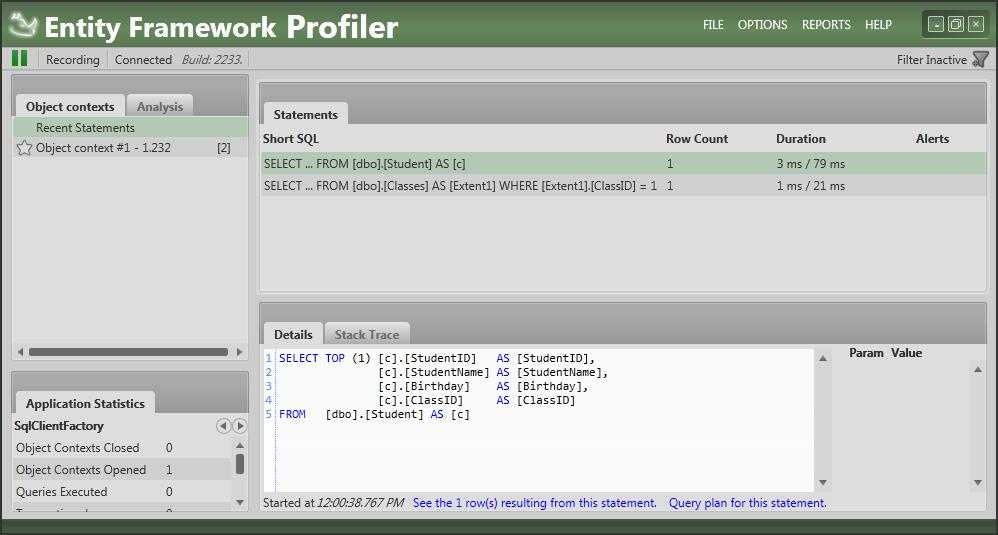Click the statistics list scrollbar thumb

tap(239, 464)
